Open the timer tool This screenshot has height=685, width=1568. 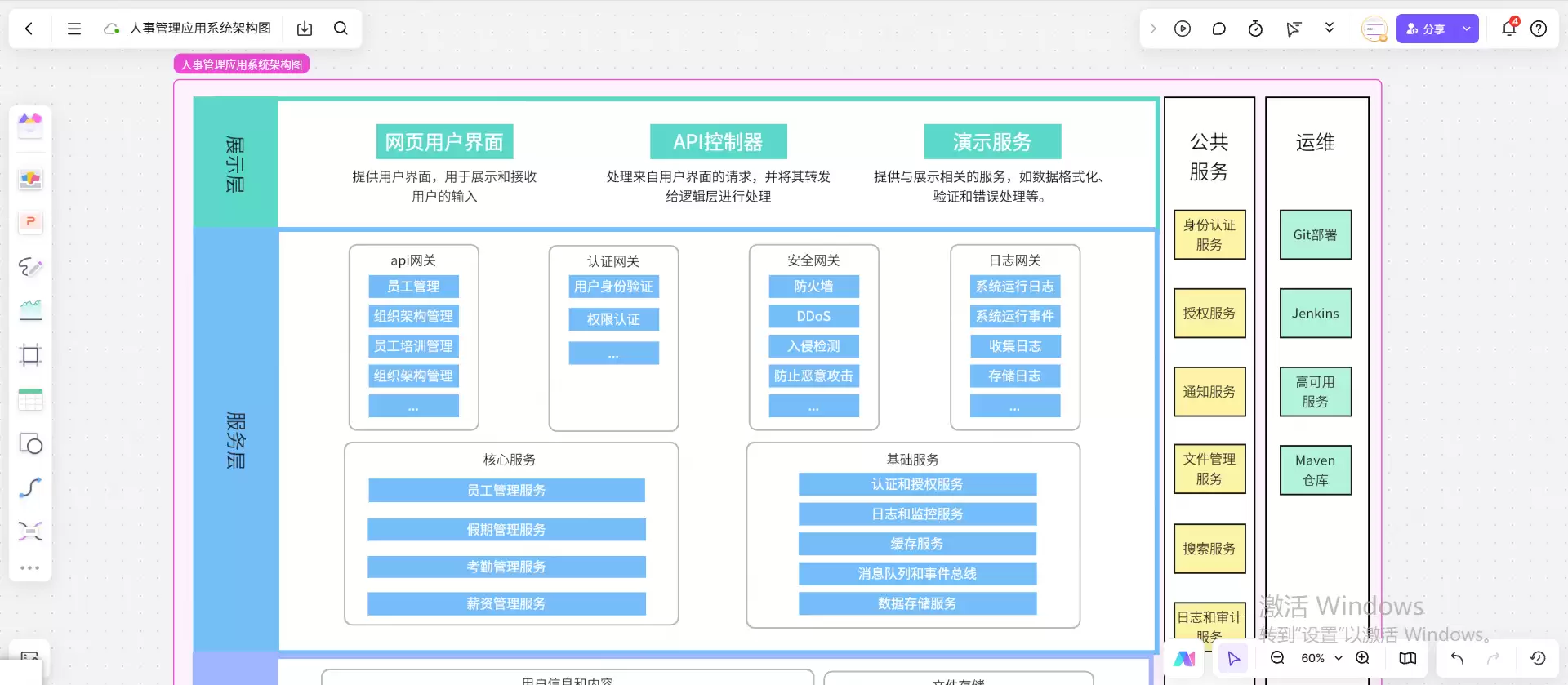(x=1255, y=29)
